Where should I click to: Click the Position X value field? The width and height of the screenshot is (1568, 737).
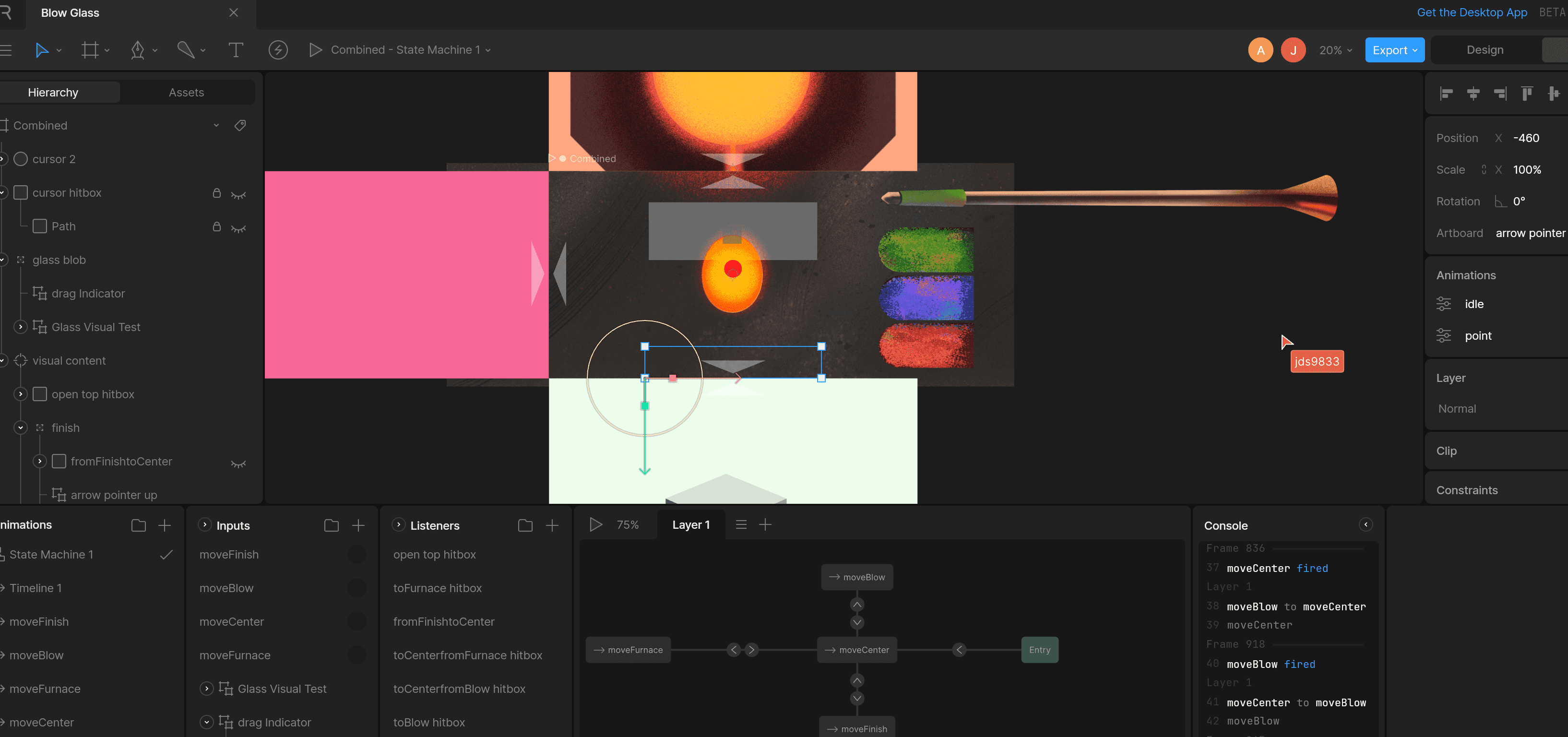(x=1526, y=138)
